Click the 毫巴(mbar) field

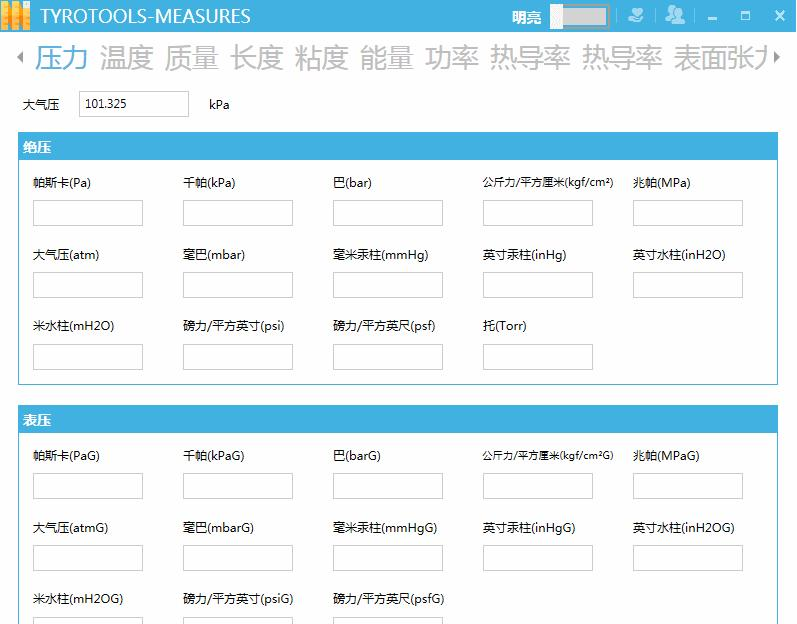[x=238, y=285]
